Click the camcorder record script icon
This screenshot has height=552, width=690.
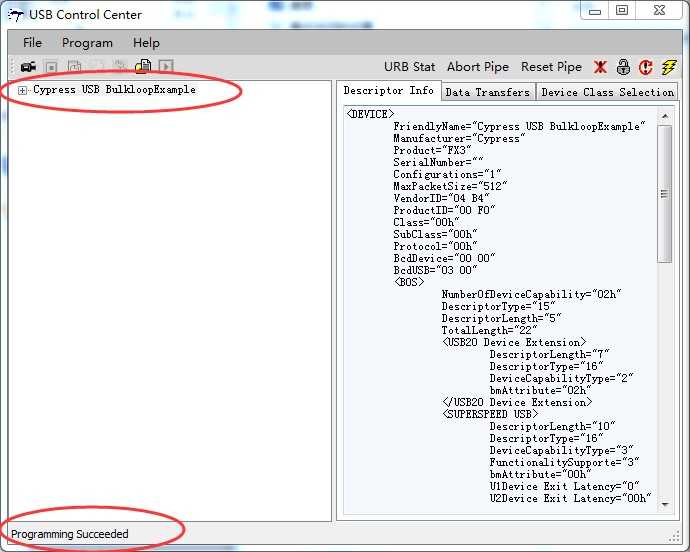29,67
